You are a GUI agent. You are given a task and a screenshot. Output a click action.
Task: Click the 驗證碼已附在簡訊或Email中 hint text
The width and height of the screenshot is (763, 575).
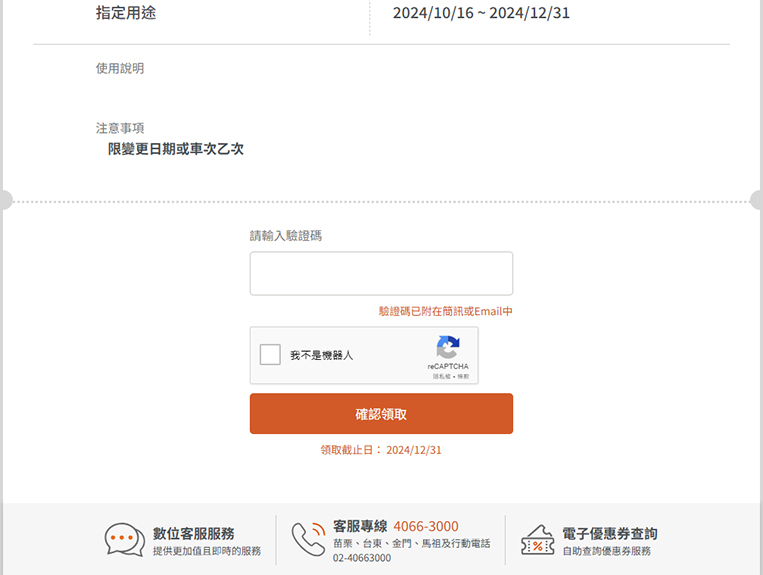[x=446, y=311]
